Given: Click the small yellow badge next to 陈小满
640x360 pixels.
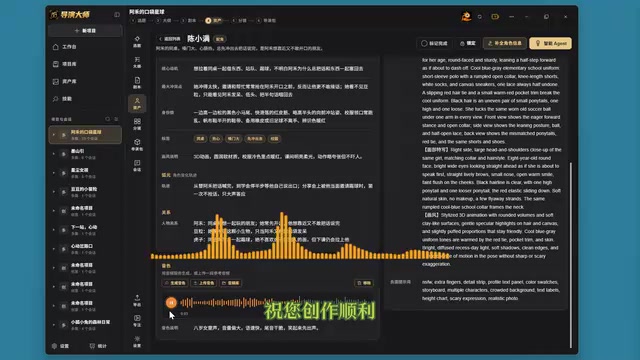Looking at the screenshot, I should (x=220, y=39).
